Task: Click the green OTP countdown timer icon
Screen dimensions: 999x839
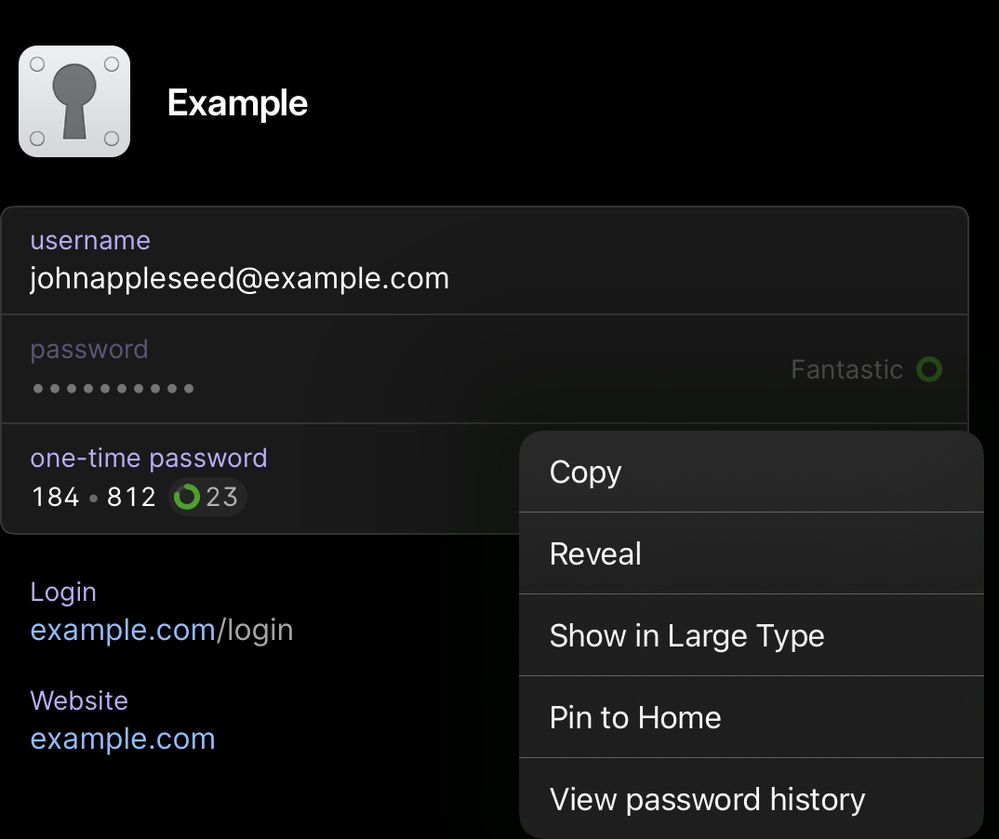Action: tap(187, 497)
